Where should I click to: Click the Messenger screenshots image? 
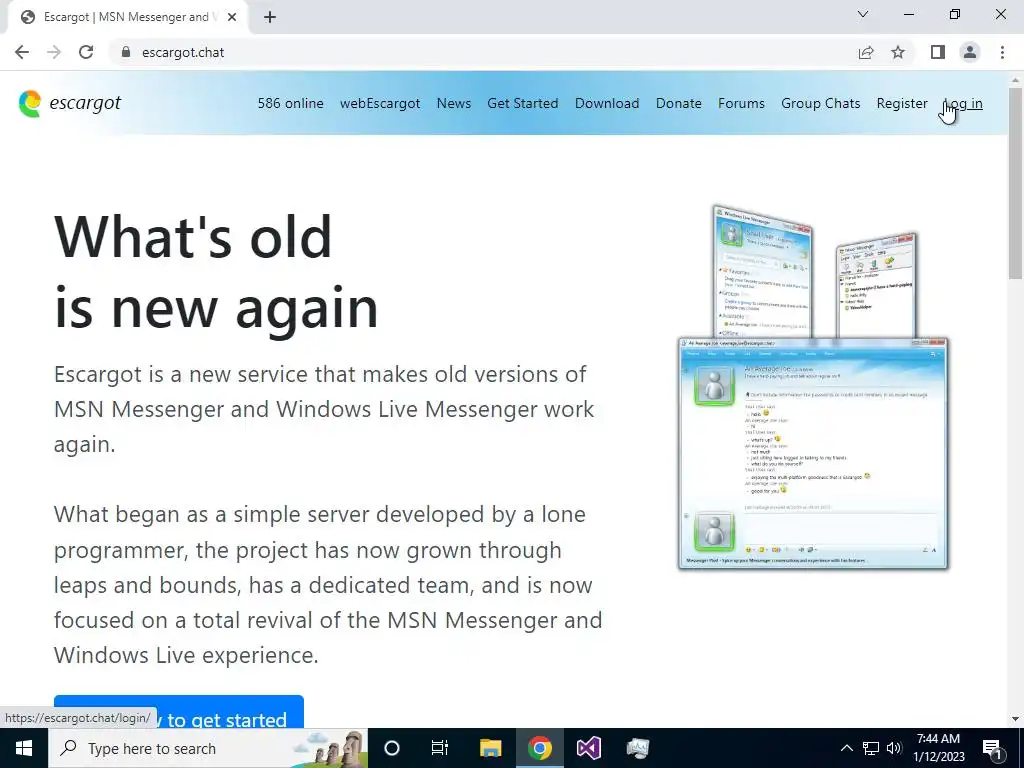coord(813,388)
